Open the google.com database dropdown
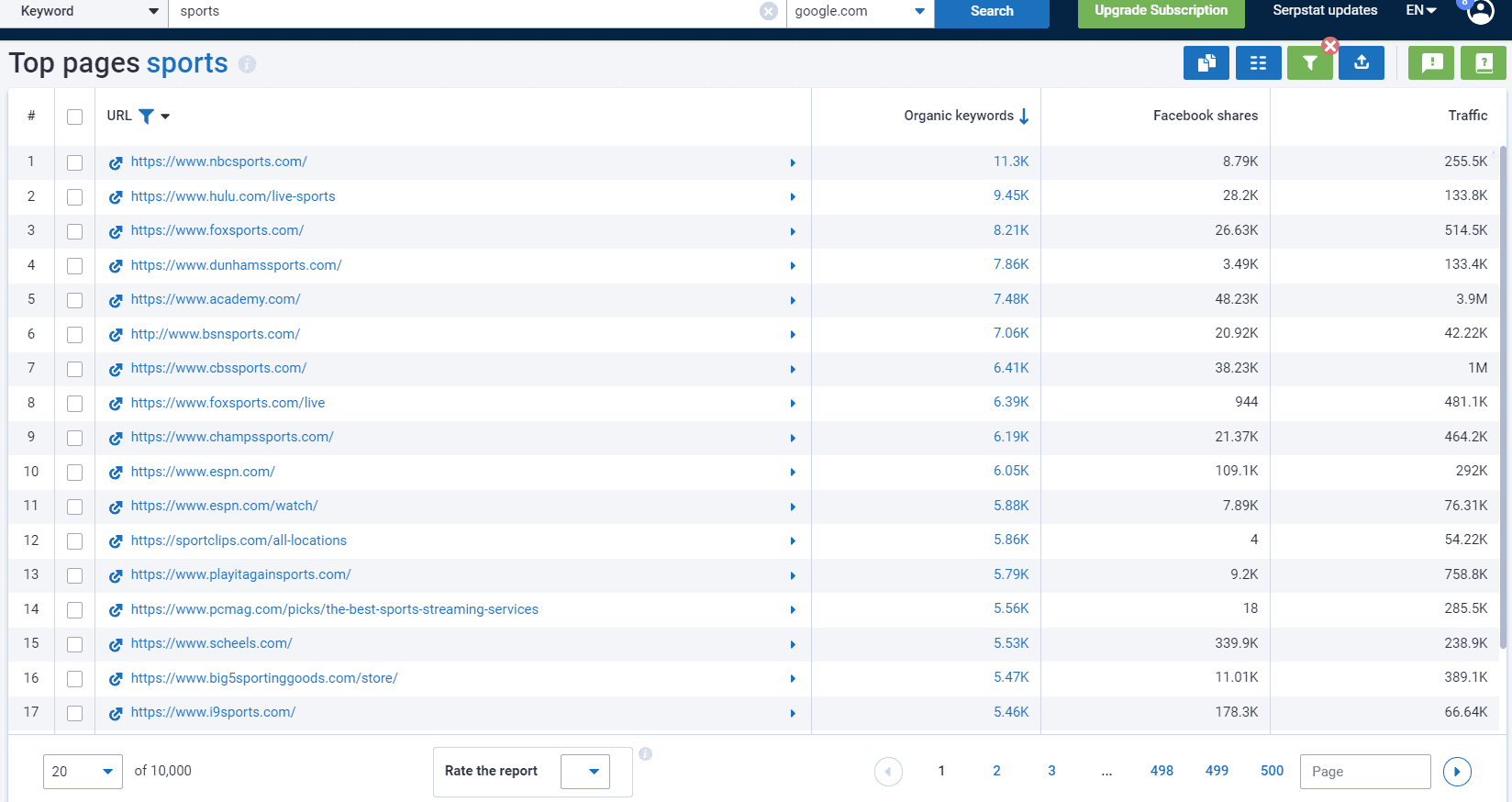The image size is (1512, 802). [860, 11]
